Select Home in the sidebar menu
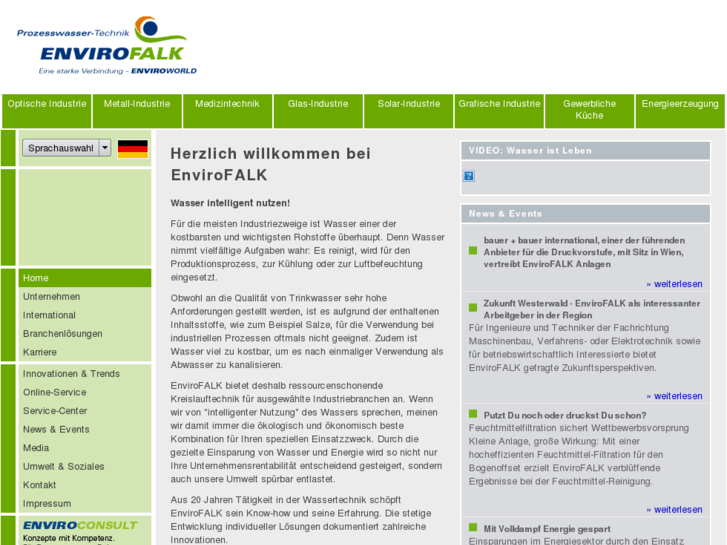 click(85, 278)
